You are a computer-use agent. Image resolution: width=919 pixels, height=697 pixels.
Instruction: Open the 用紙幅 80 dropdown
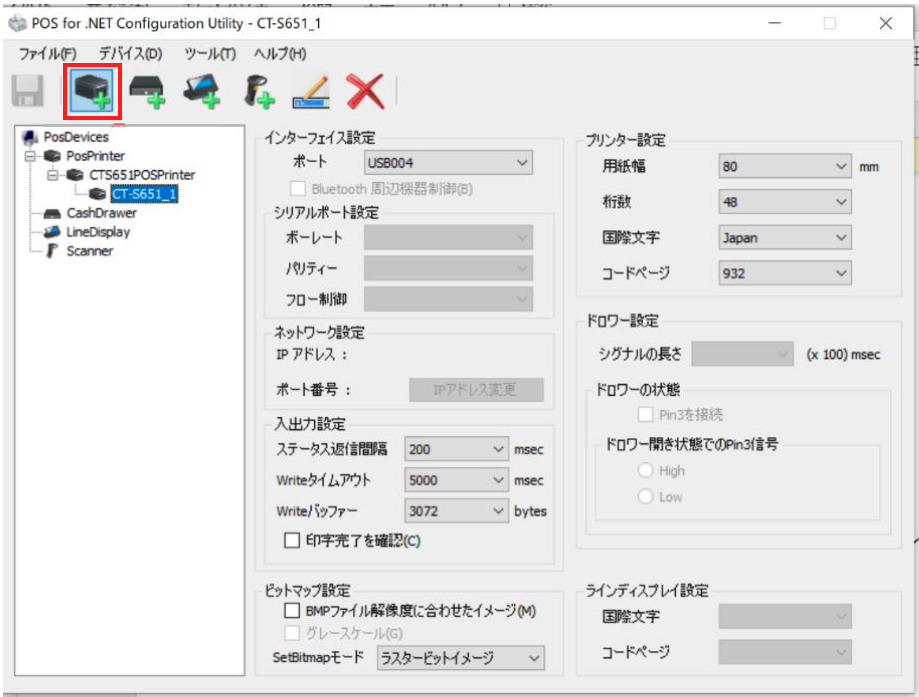click(785, 166)
